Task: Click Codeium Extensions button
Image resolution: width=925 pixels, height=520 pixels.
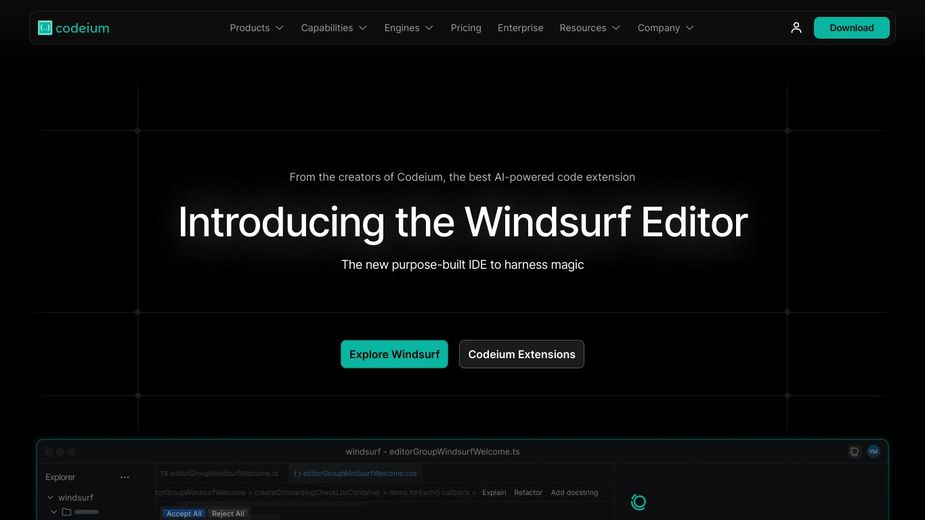Action: coord(521,354)
